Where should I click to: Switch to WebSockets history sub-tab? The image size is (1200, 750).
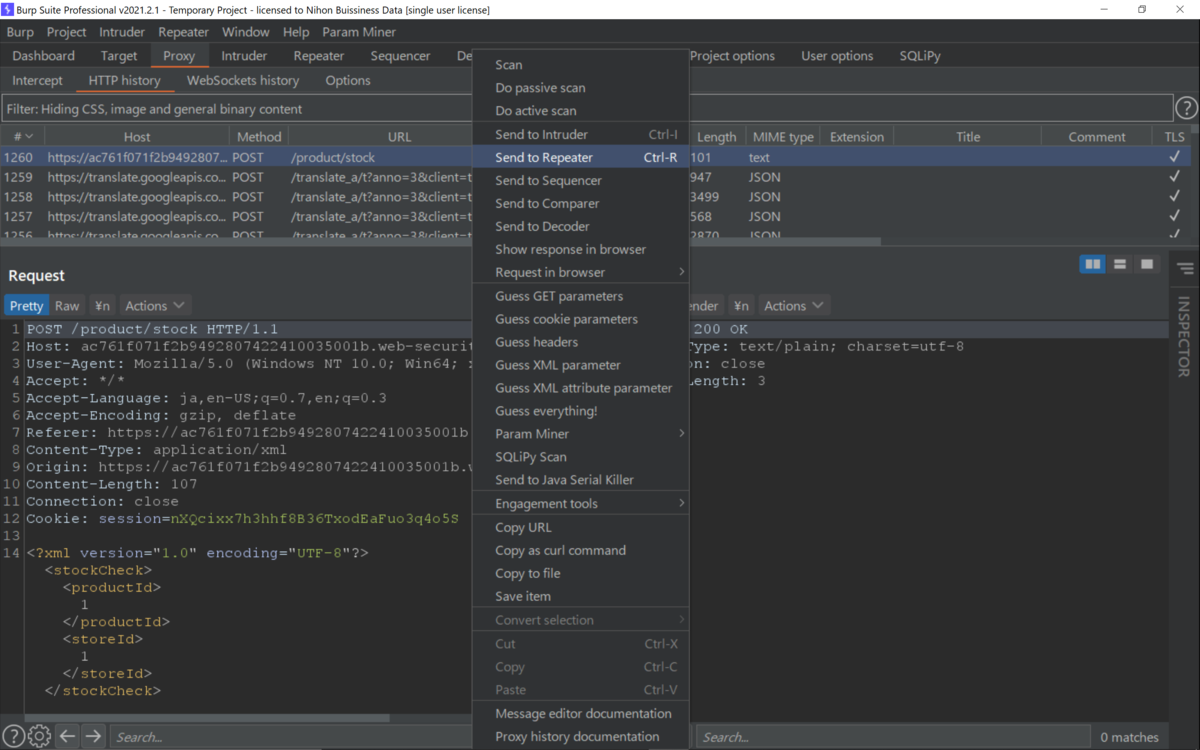click(243, 80)
